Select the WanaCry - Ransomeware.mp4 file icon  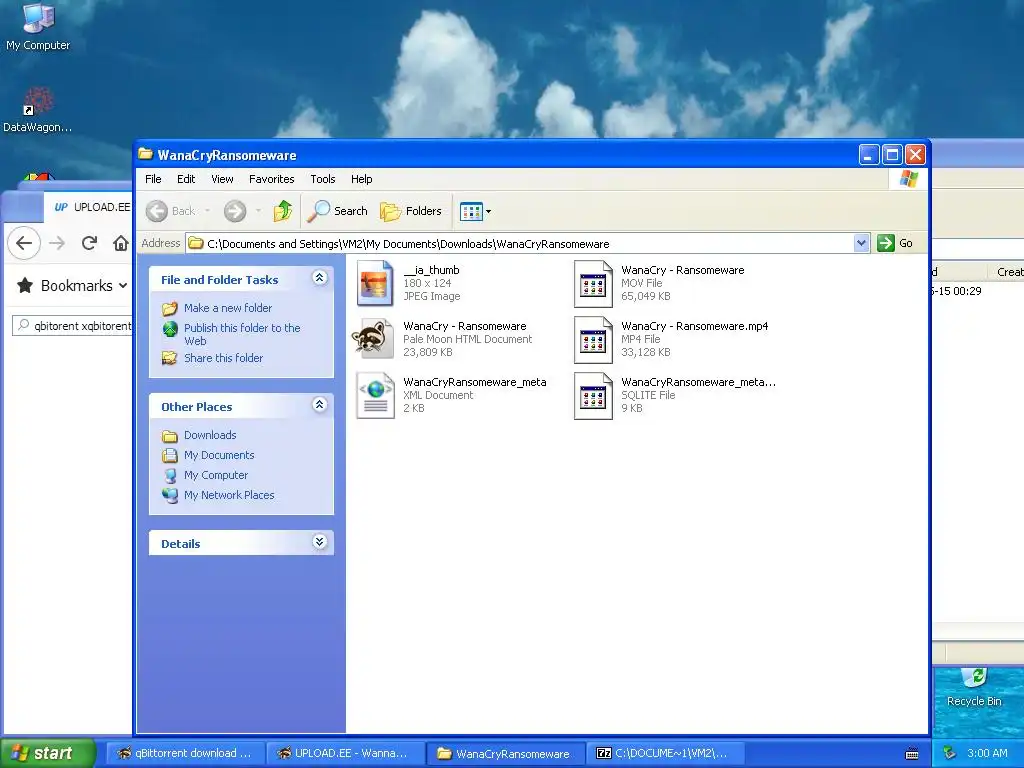pyautogui.click(x=593, y=340)
